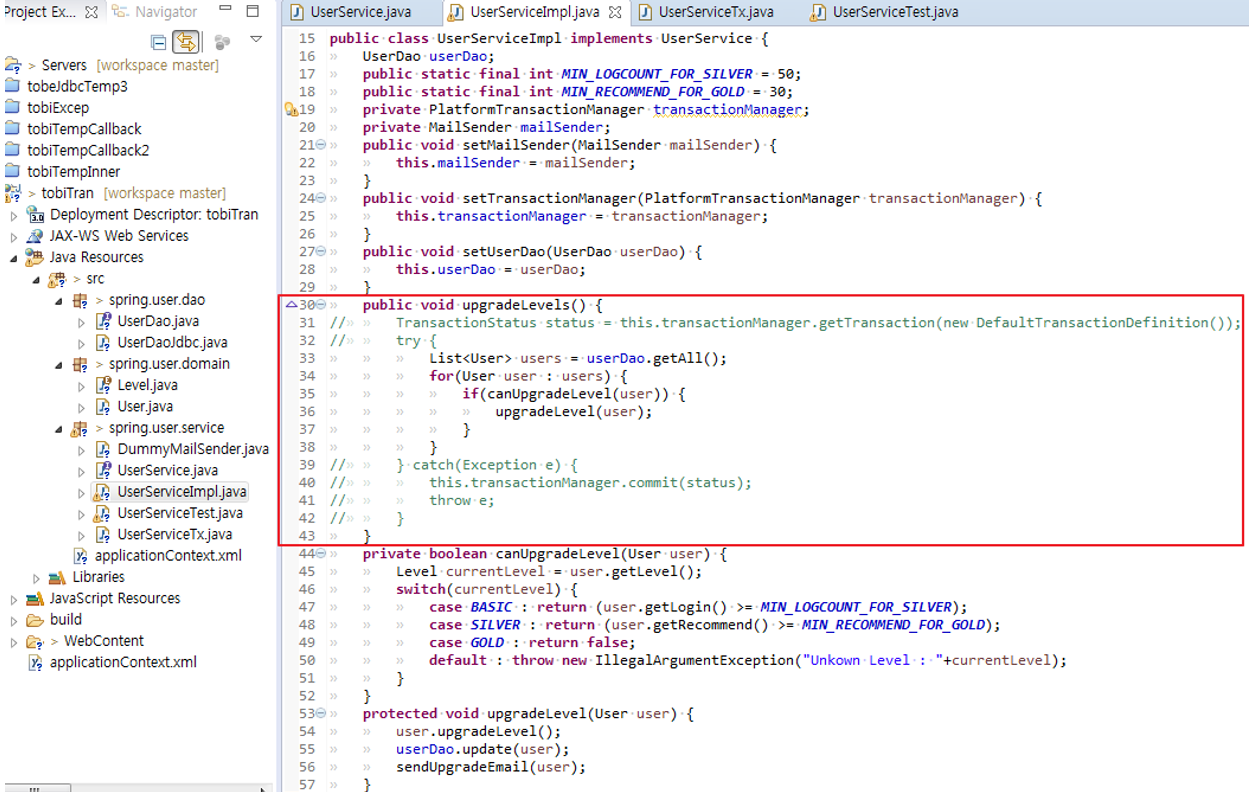The height and width of the screenshot is (792, 1250).
Task: Switch to the UserServiceTest.java editor tab
Action: (885, 12)
